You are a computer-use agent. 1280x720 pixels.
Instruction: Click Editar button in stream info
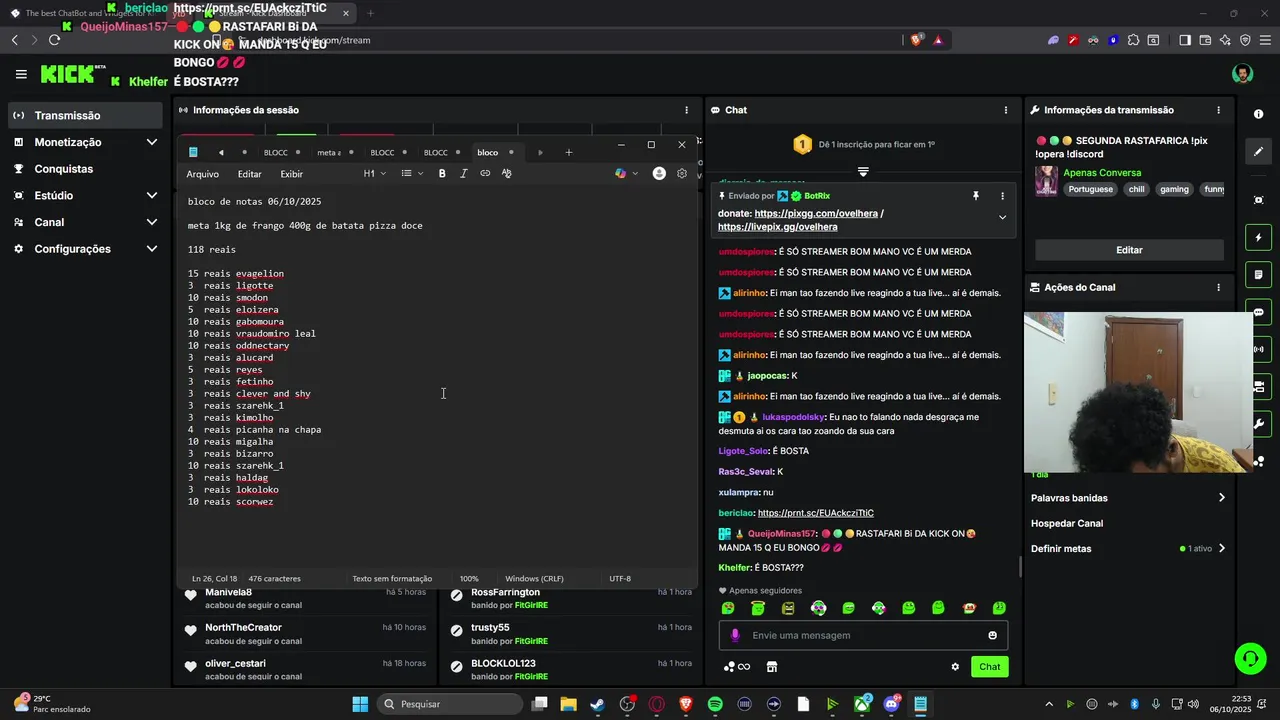tap(1129, 250)
